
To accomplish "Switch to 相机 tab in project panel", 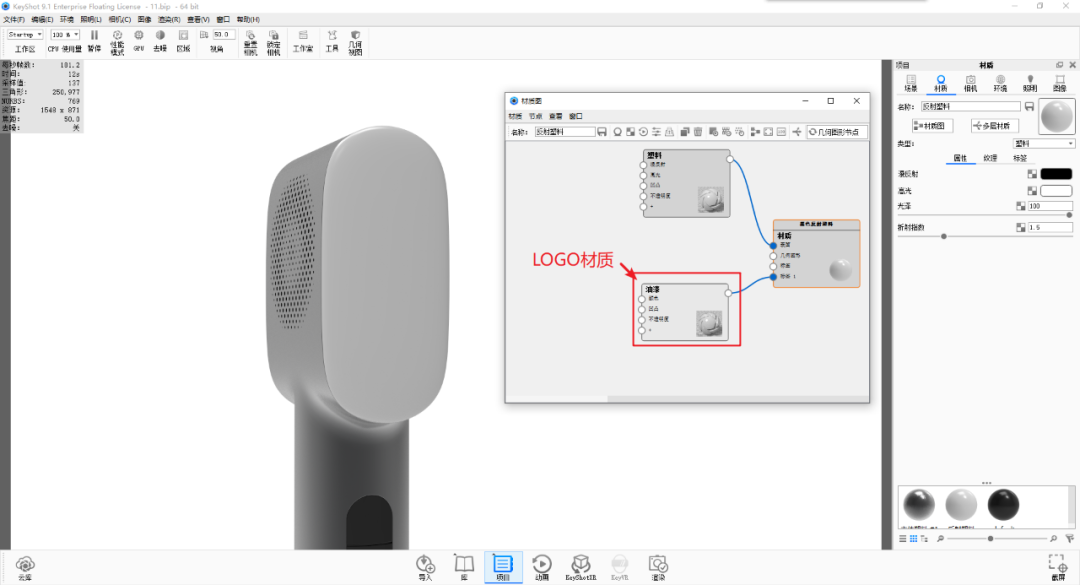I will 970,83.
